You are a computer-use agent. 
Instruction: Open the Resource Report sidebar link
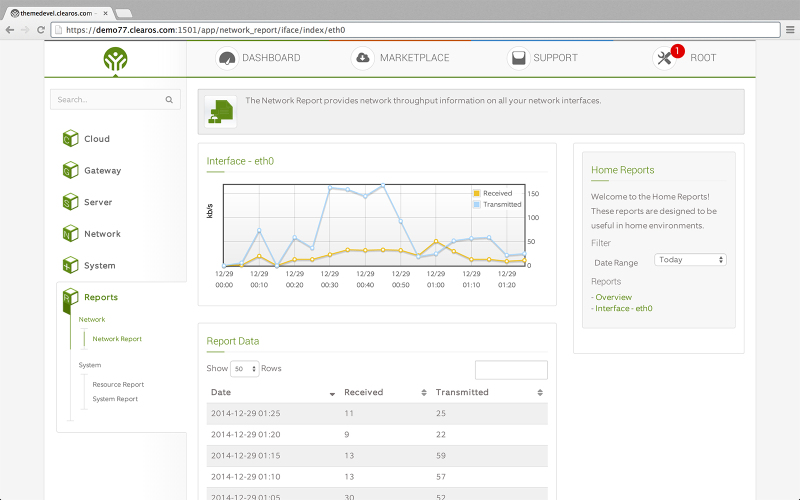click(118, 384)
